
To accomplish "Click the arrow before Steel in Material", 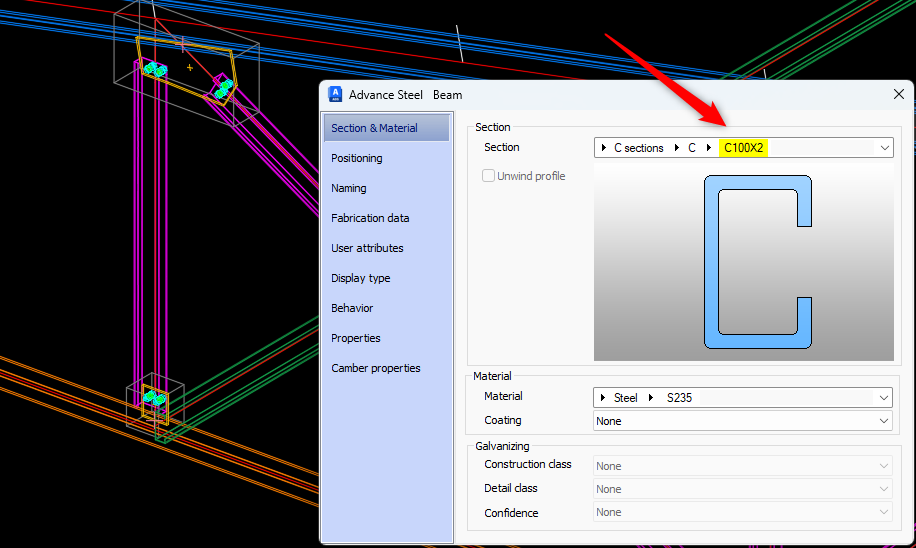I will point(603,398).
